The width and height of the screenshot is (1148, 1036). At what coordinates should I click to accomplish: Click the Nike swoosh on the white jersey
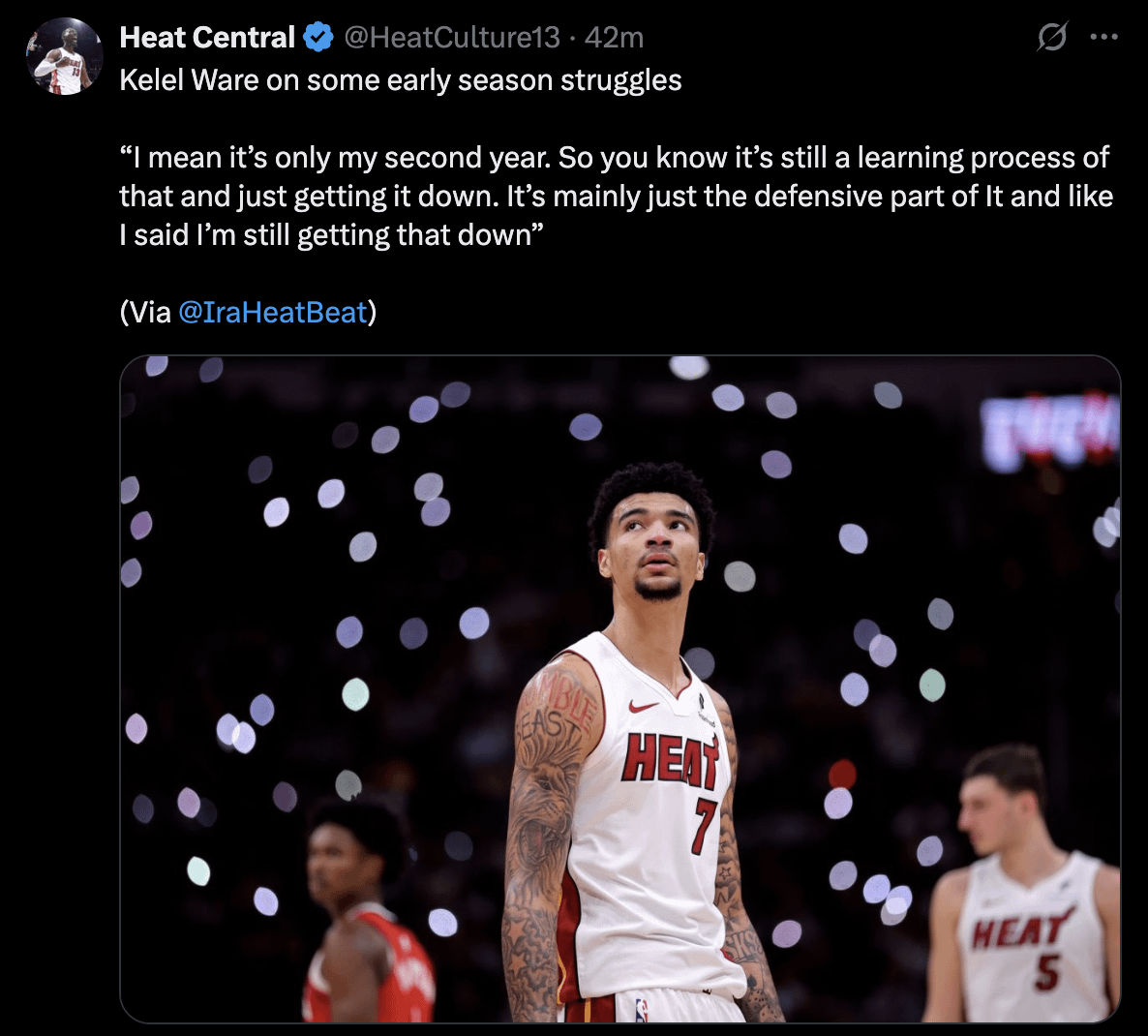[643, 707]
